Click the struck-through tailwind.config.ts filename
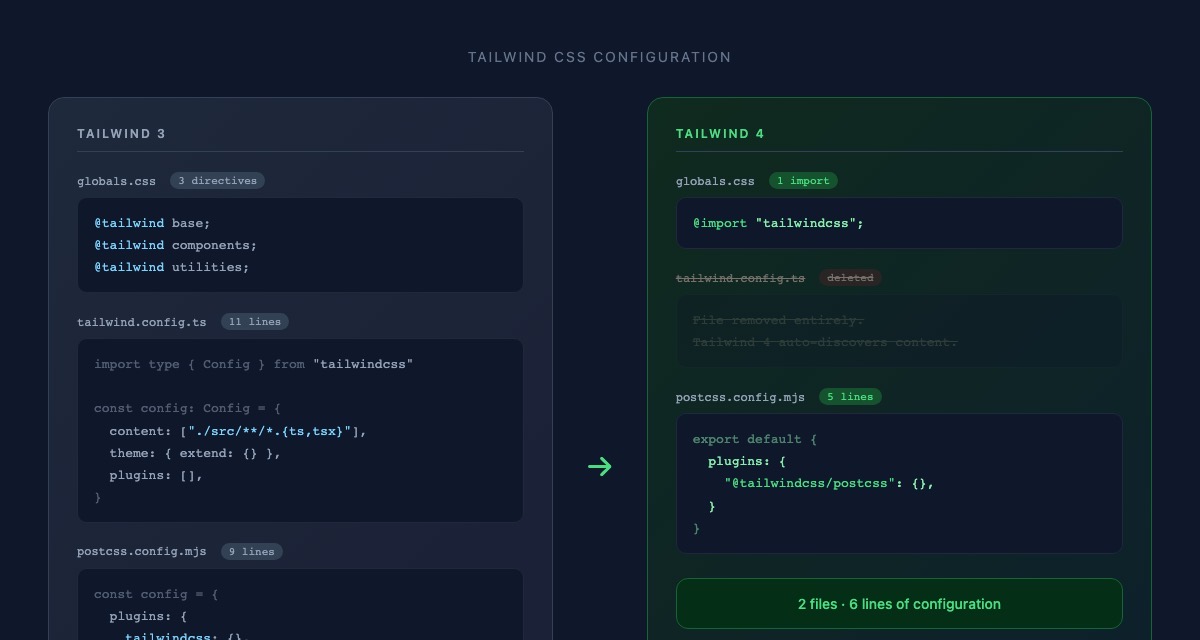1200x640 pixels. click(x=740, y=278)
